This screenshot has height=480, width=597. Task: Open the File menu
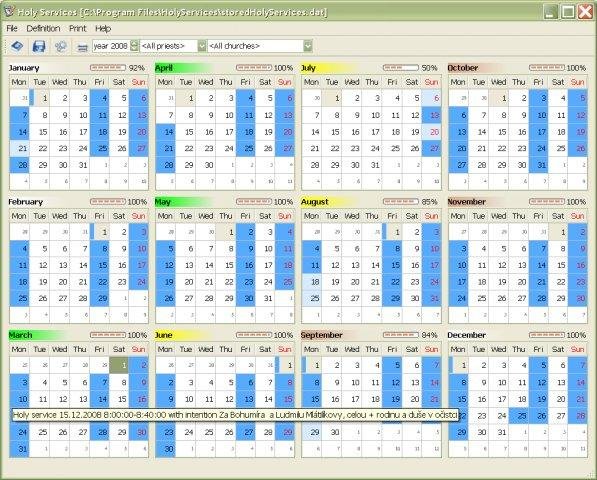click(x=12, y=29)
